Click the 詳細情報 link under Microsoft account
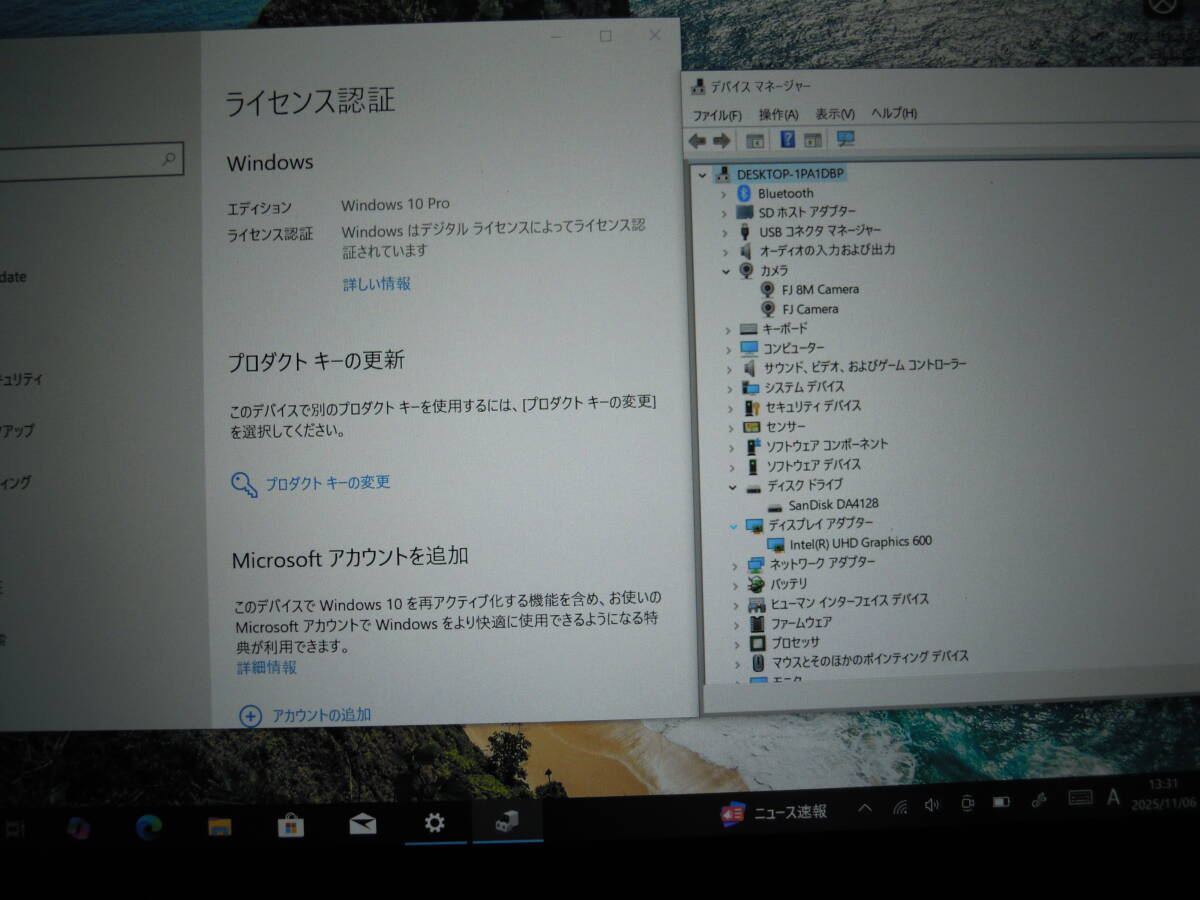 pyautogui.click(x=267, y=667)
